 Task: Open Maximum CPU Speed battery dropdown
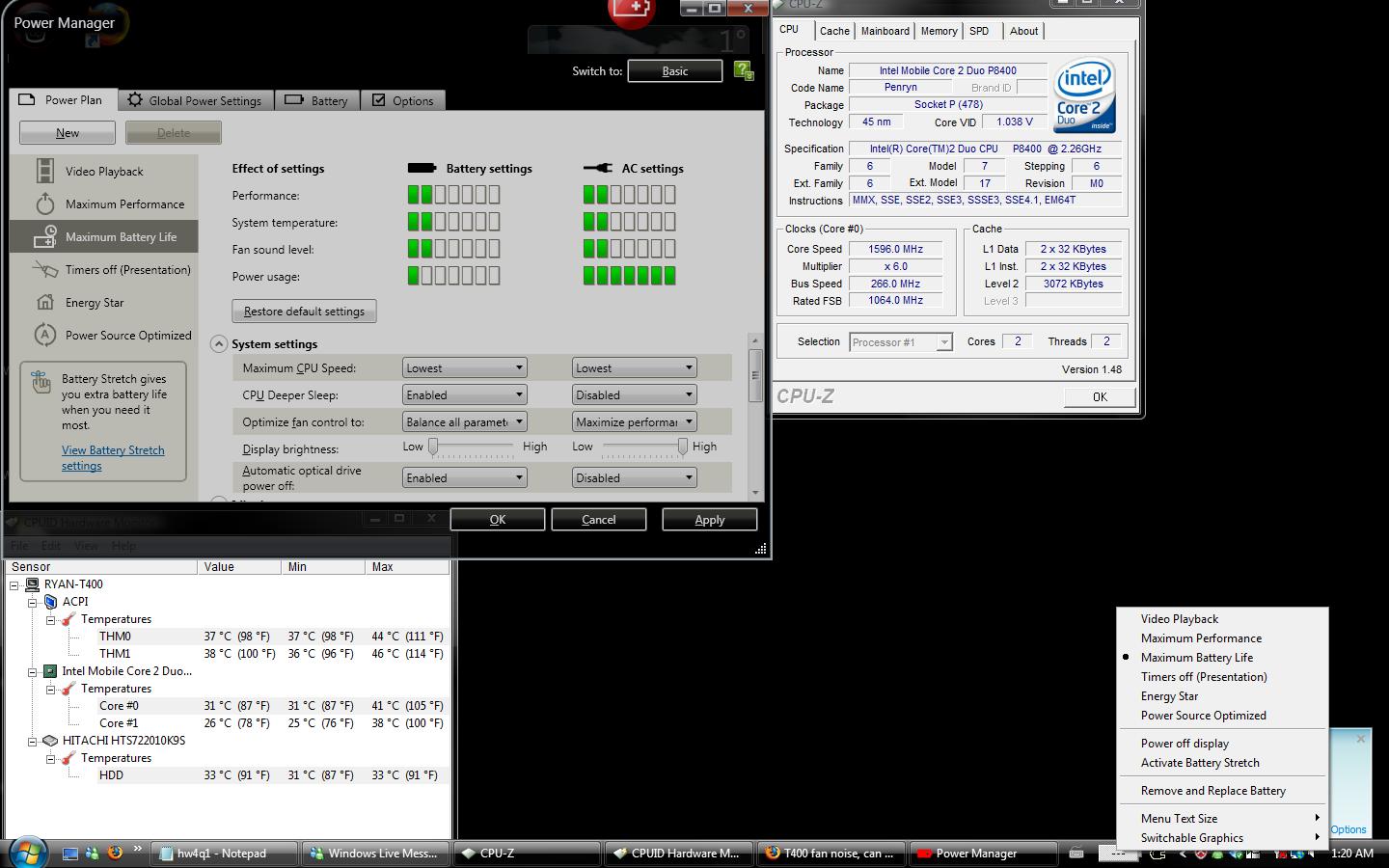click(464, 367)
